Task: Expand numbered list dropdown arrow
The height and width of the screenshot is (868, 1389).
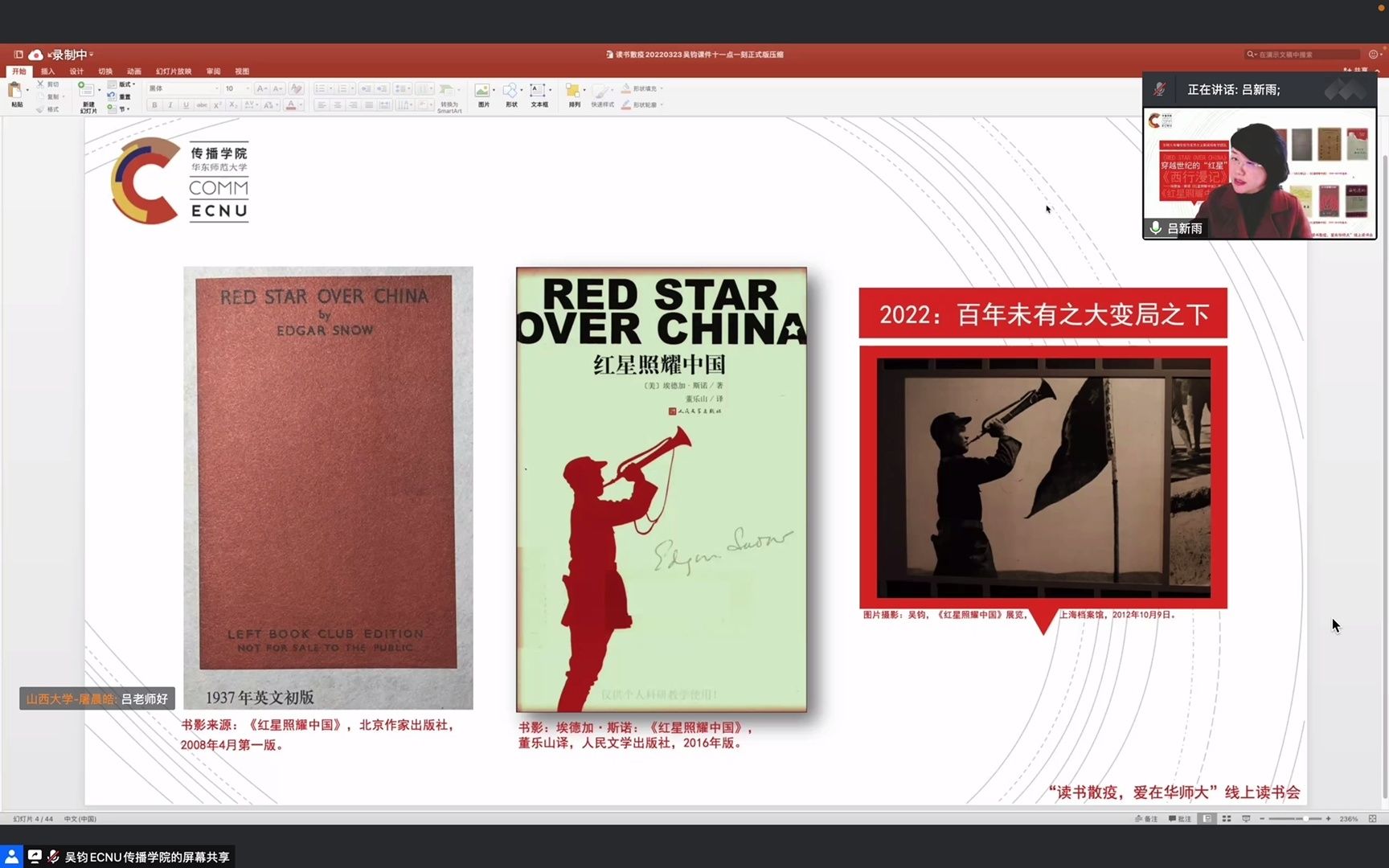Action: (352, 88)
